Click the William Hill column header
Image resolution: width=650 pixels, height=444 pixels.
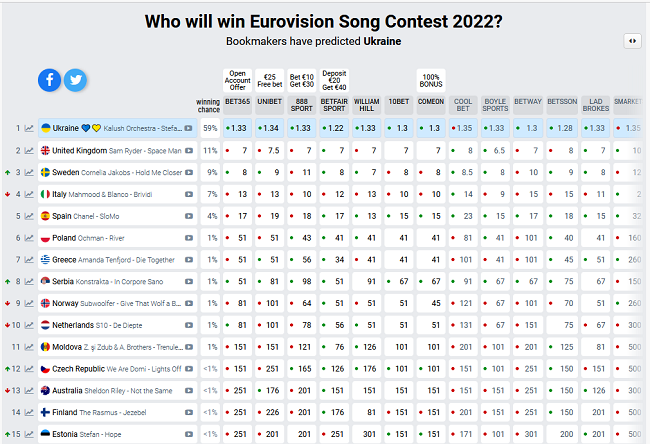(x=367, y=101)
